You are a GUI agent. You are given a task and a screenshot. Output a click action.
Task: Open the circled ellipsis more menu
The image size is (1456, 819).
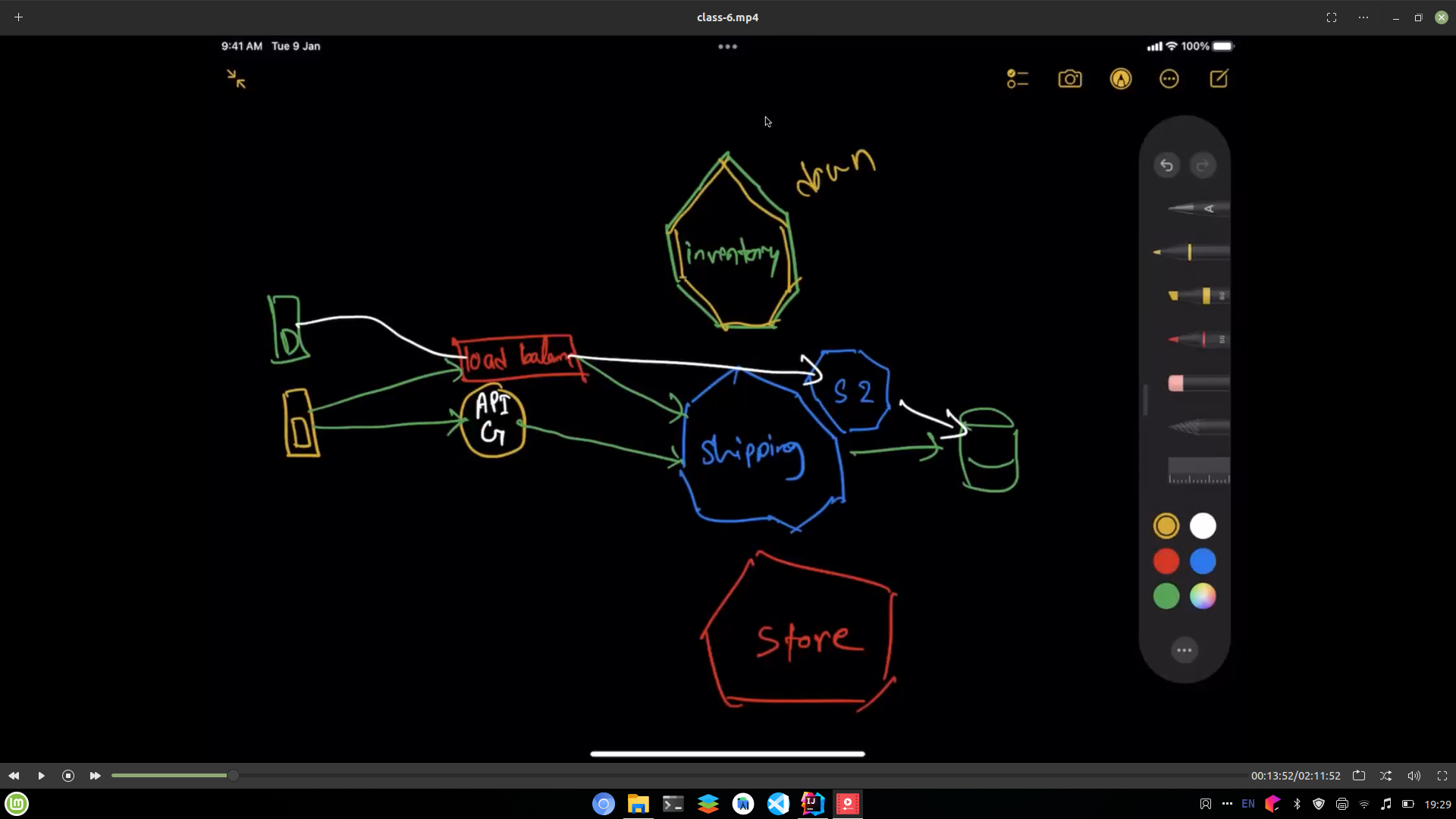click(1169, 79)
